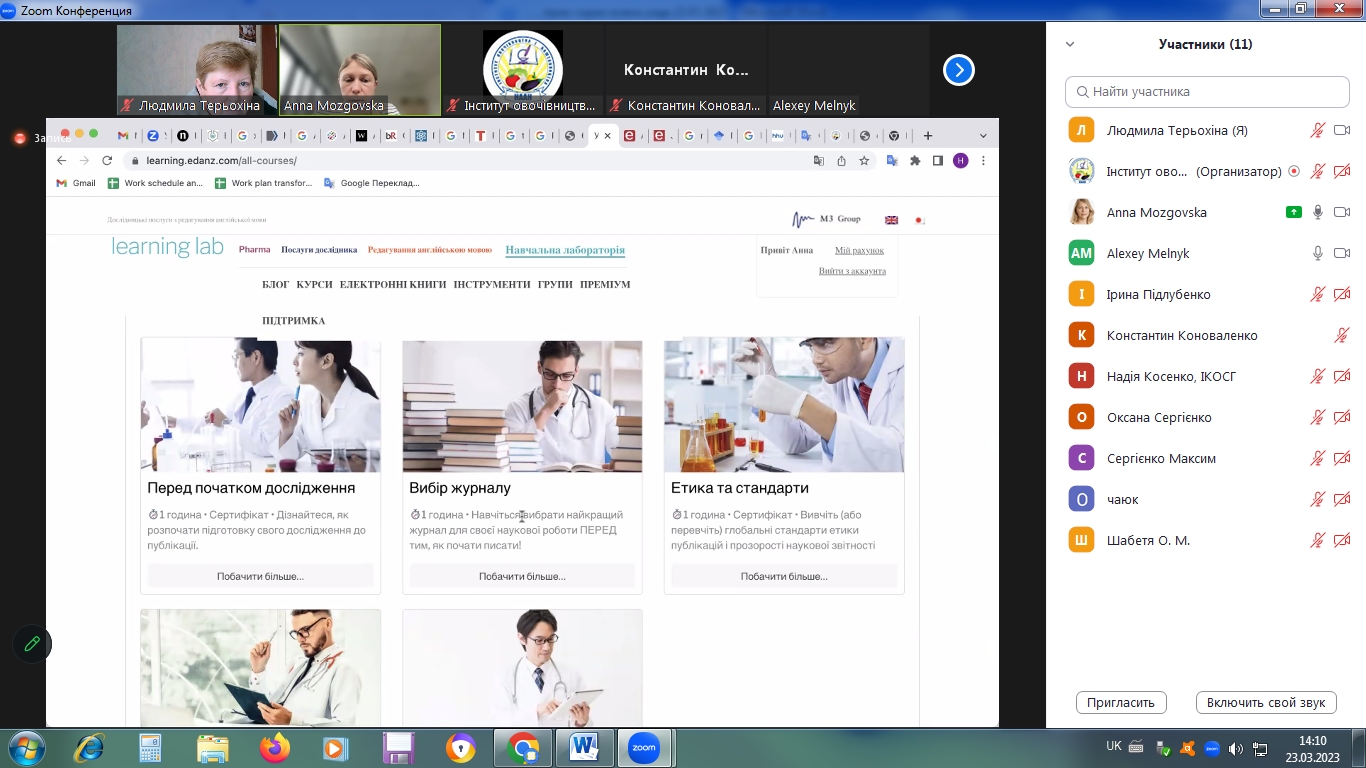Click the Пригласить button
Screen dimensions: 1366x768
pos(1121,702)
